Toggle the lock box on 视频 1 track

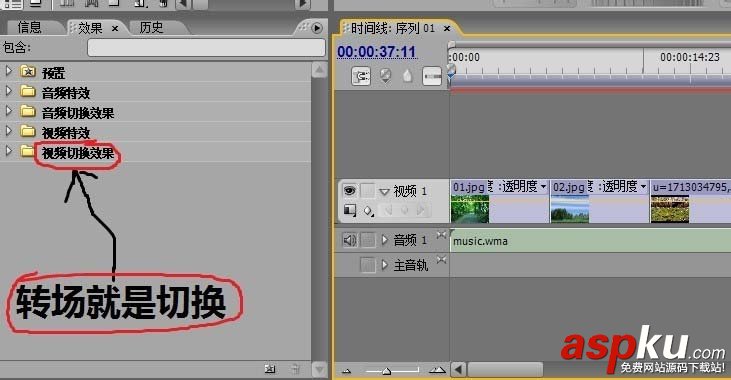tap(367, 191)
